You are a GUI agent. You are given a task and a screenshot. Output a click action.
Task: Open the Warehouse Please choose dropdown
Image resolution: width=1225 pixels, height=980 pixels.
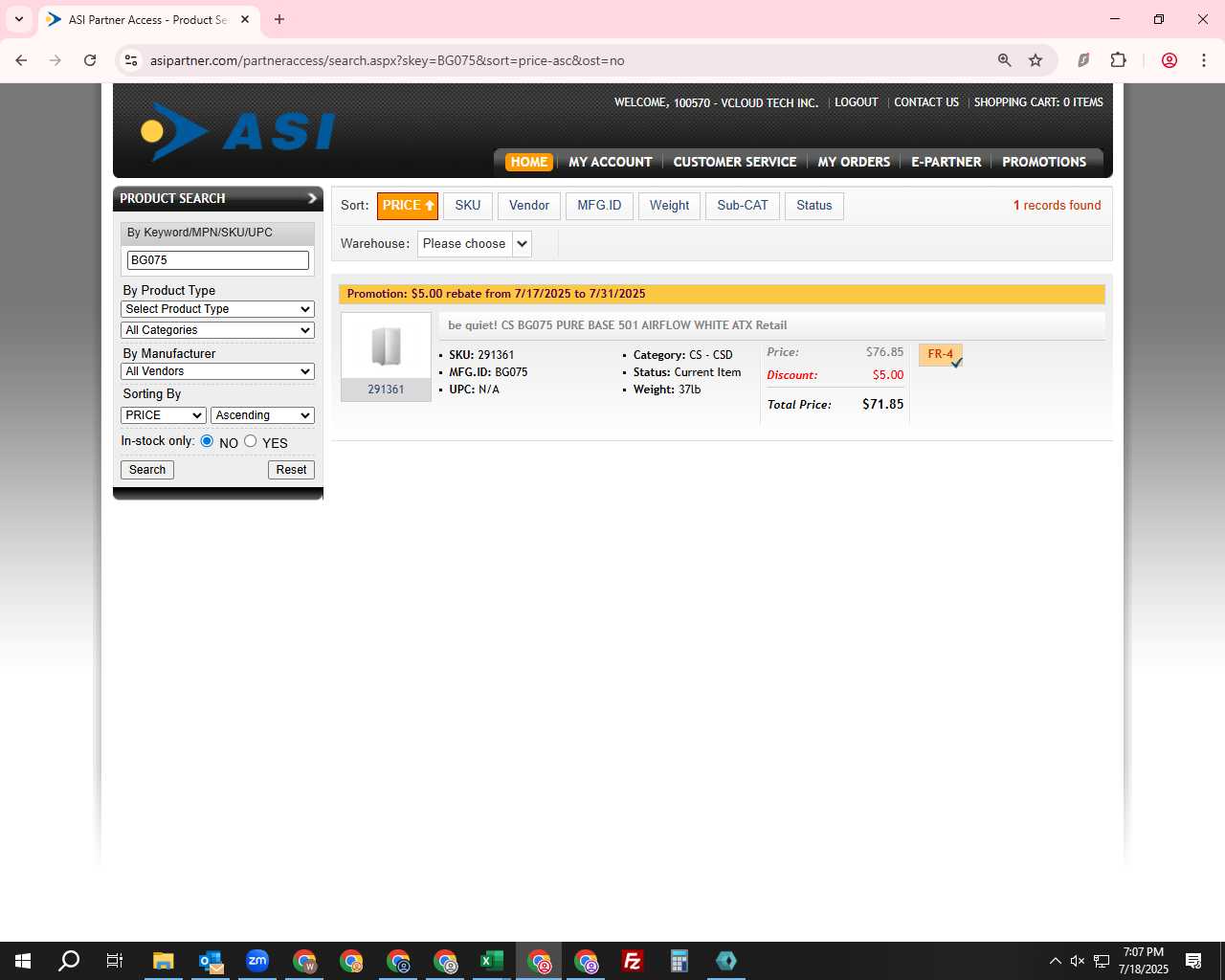(x=475, y=244)
